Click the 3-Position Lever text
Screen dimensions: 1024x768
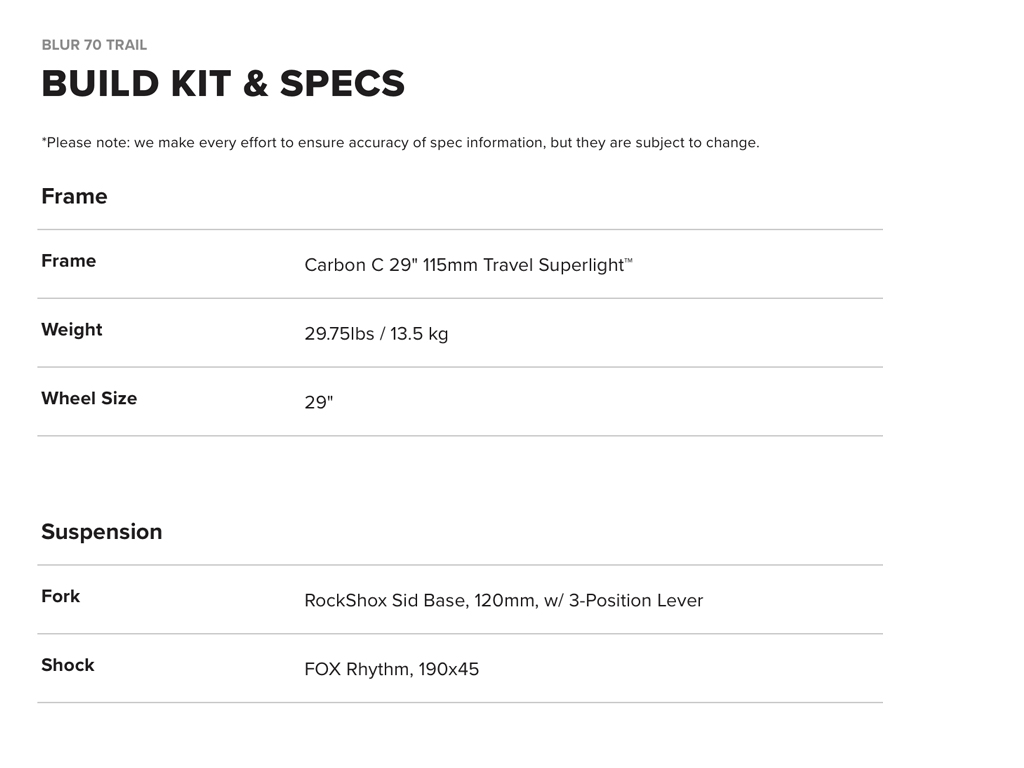636,601
